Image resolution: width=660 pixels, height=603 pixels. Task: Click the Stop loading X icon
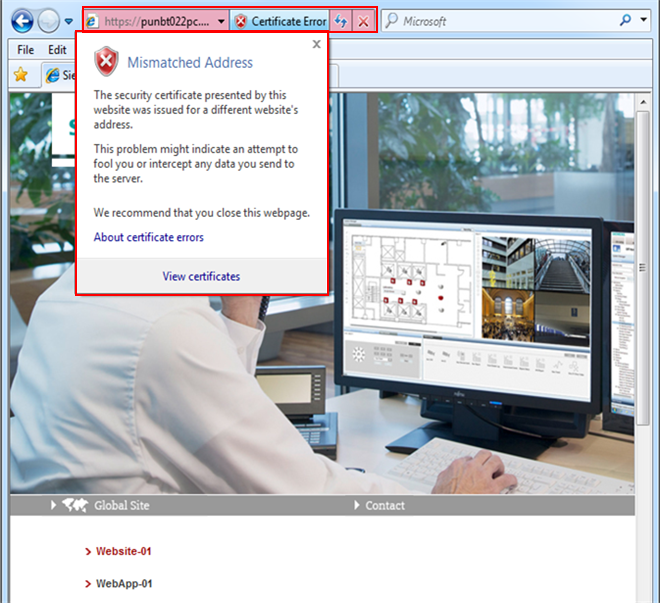364,21
